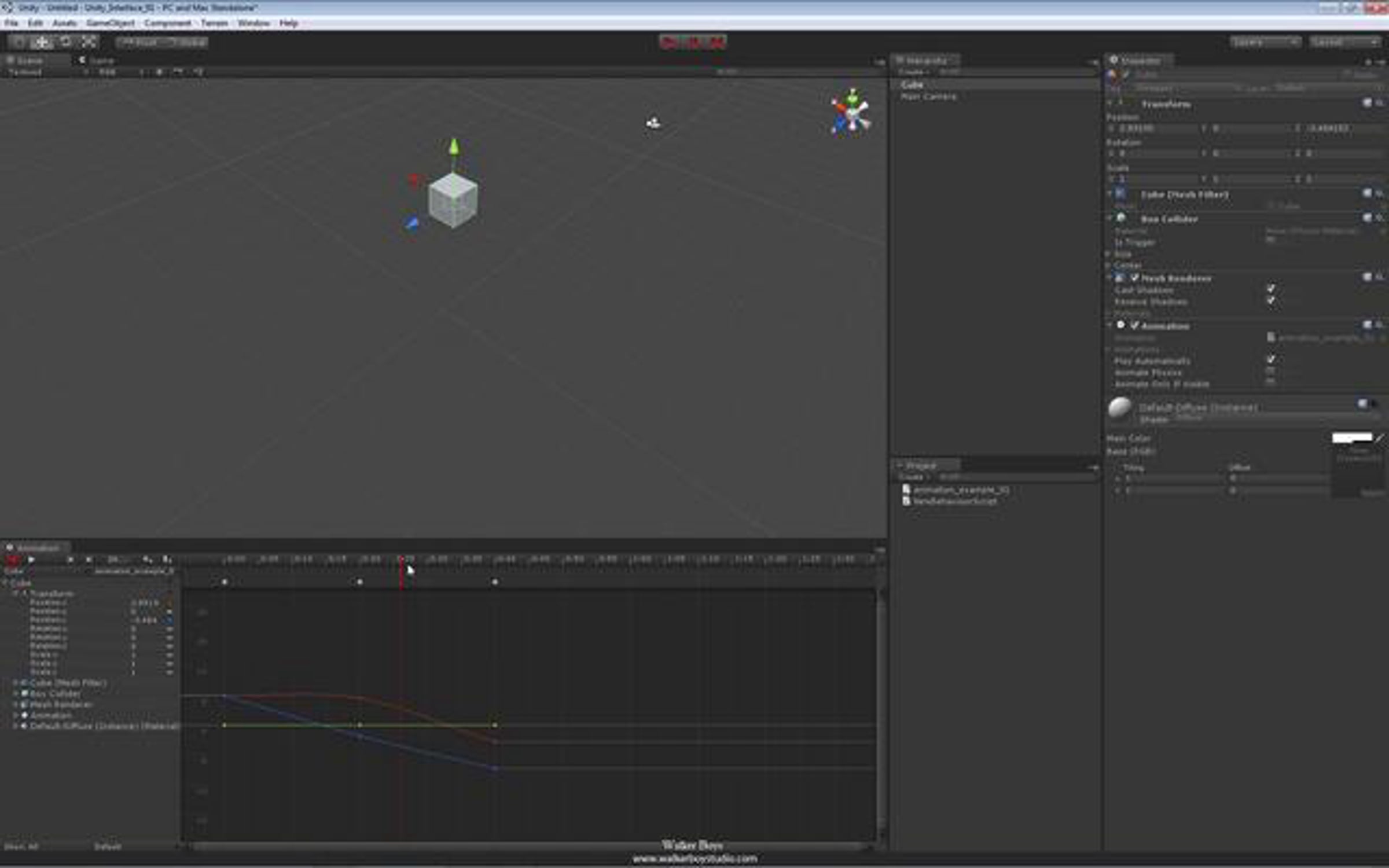Toggle the Animate Physics checkbox
This screenshot has width=1389, height=868.
1271,371
